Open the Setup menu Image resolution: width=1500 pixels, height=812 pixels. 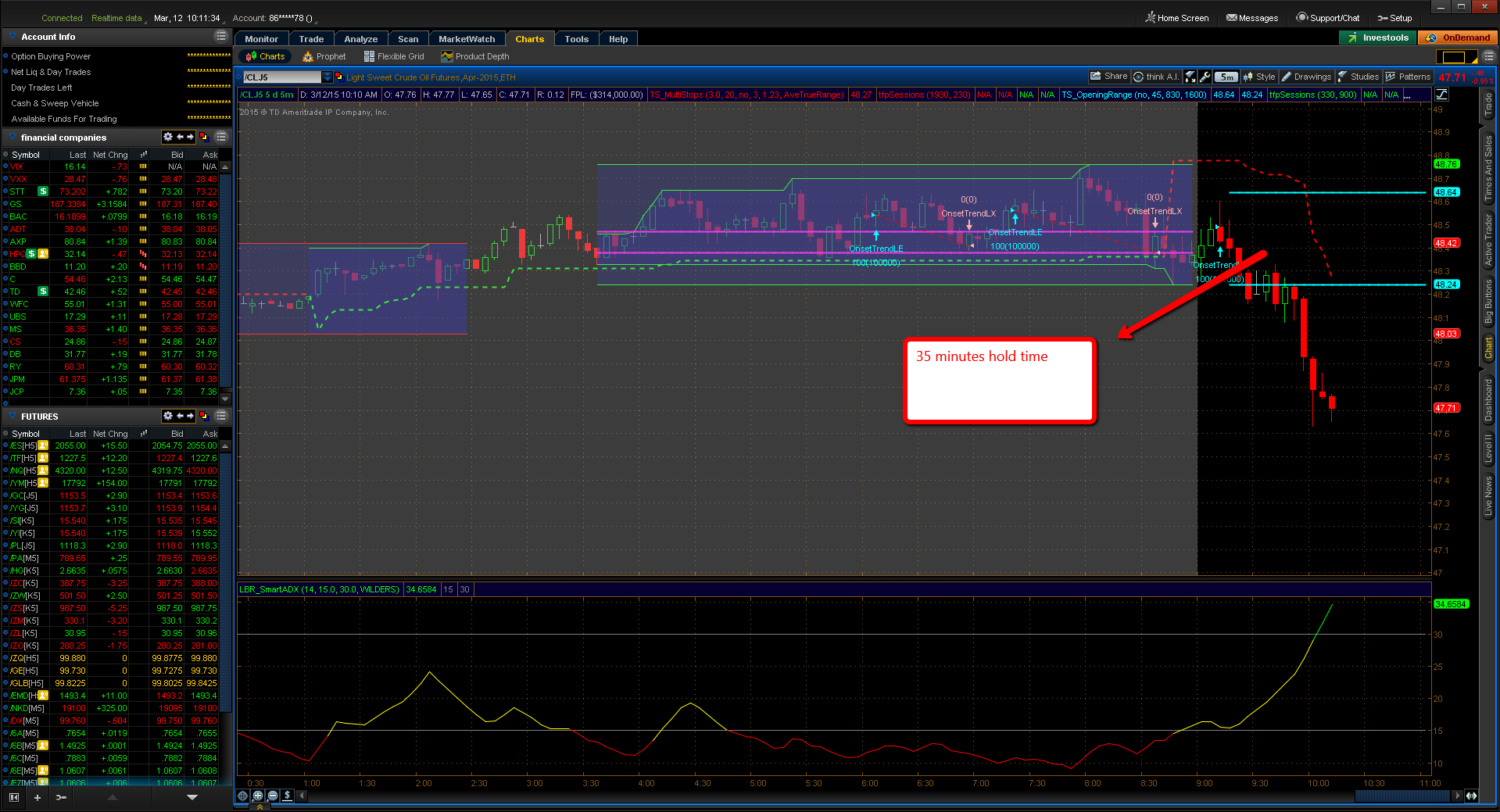point(1394,18)
